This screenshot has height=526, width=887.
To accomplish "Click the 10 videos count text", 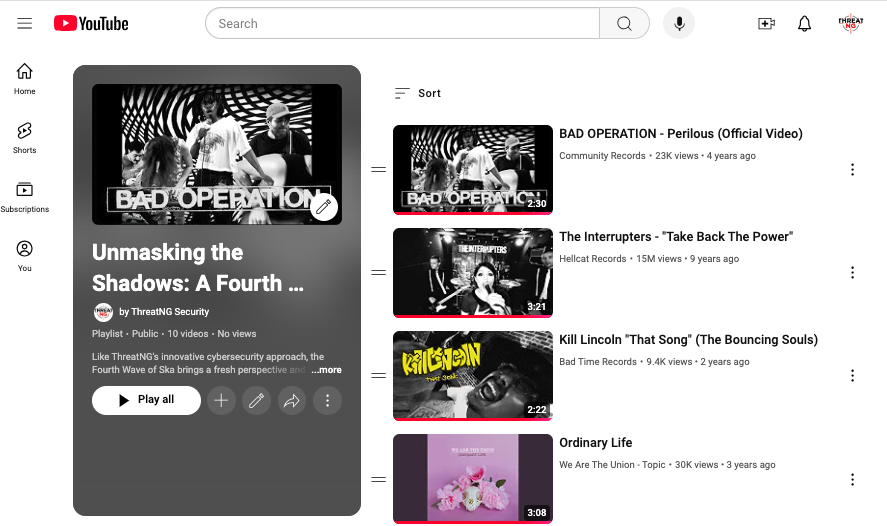I will pyautogui.click(x=188, y=334).
